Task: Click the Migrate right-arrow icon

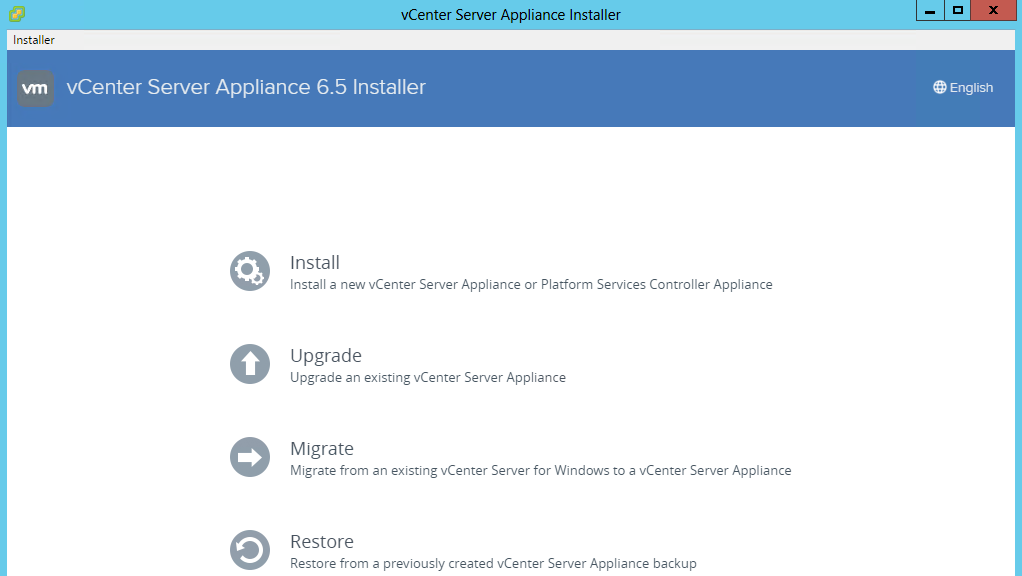Action: click(x=250, y=457)
